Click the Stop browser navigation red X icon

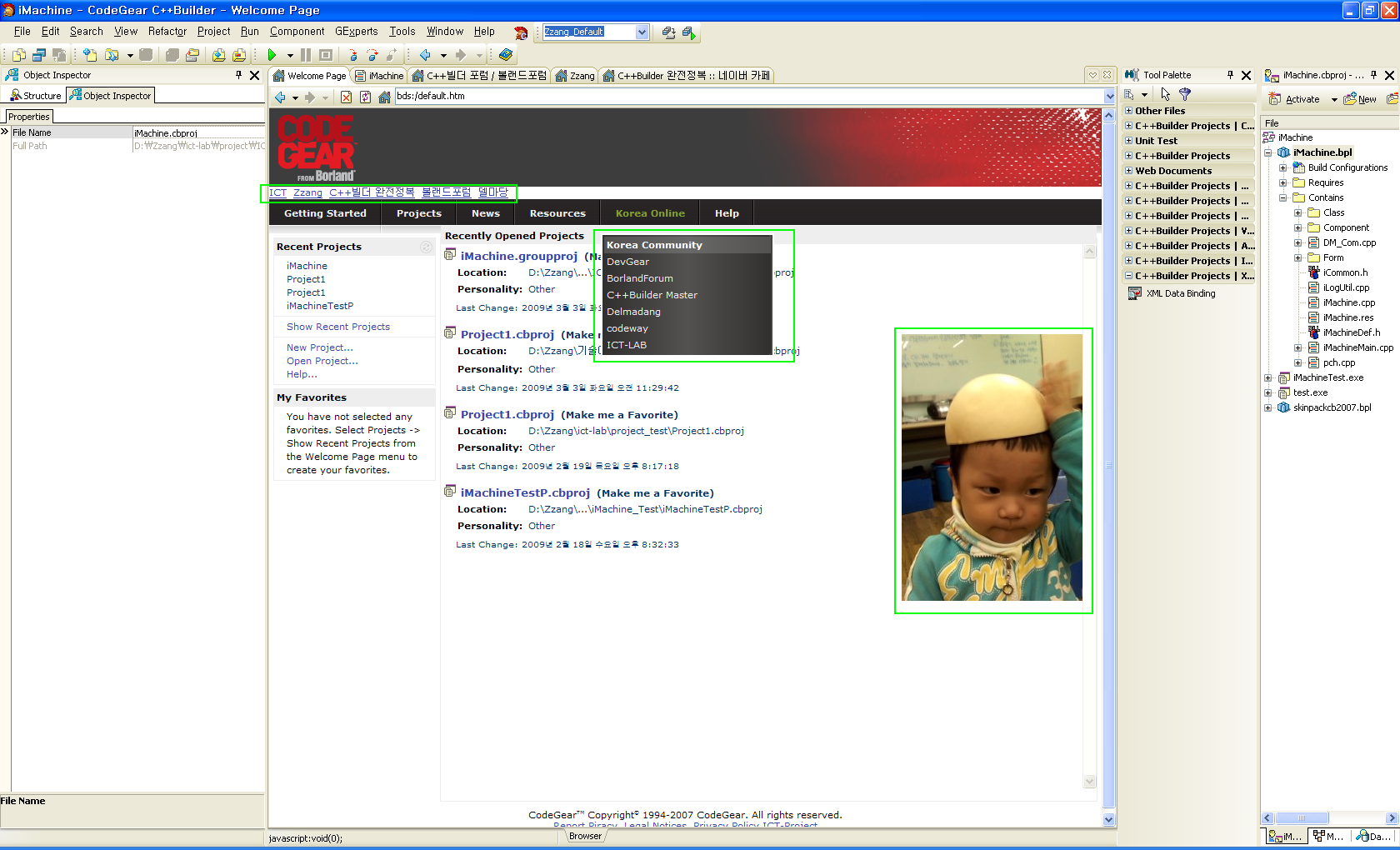(x=346, y=97)
